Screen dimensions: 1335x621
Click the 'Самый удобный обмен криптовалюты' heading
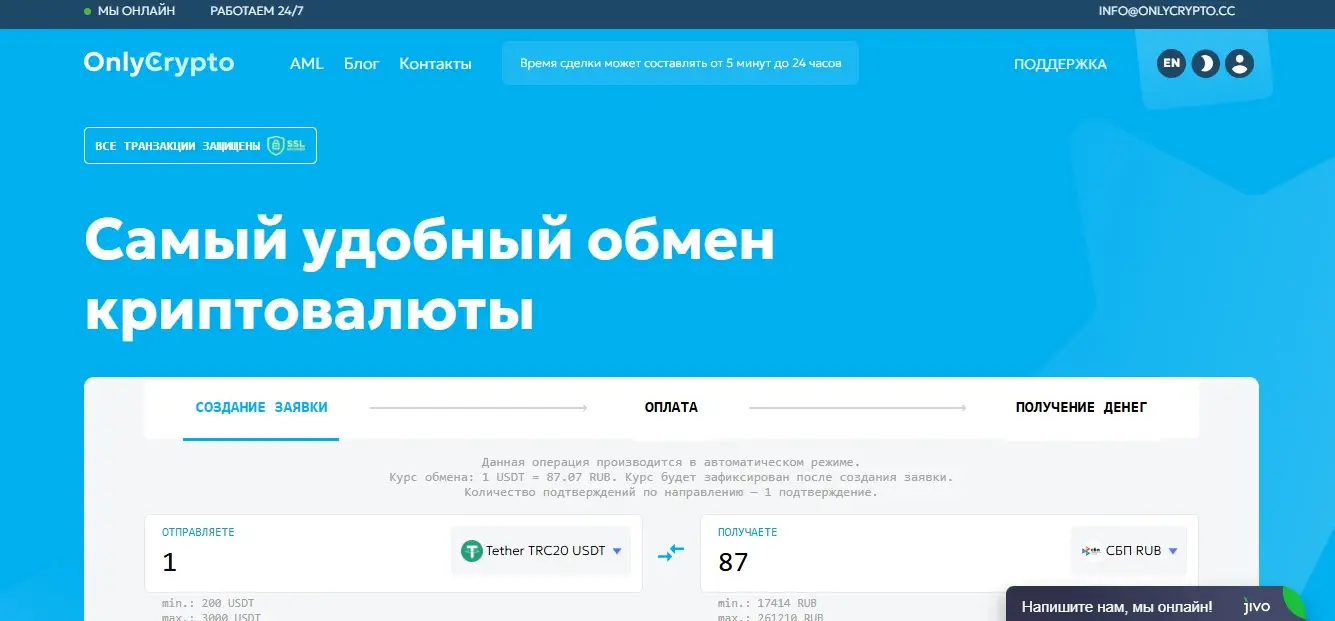pos(430,275)
